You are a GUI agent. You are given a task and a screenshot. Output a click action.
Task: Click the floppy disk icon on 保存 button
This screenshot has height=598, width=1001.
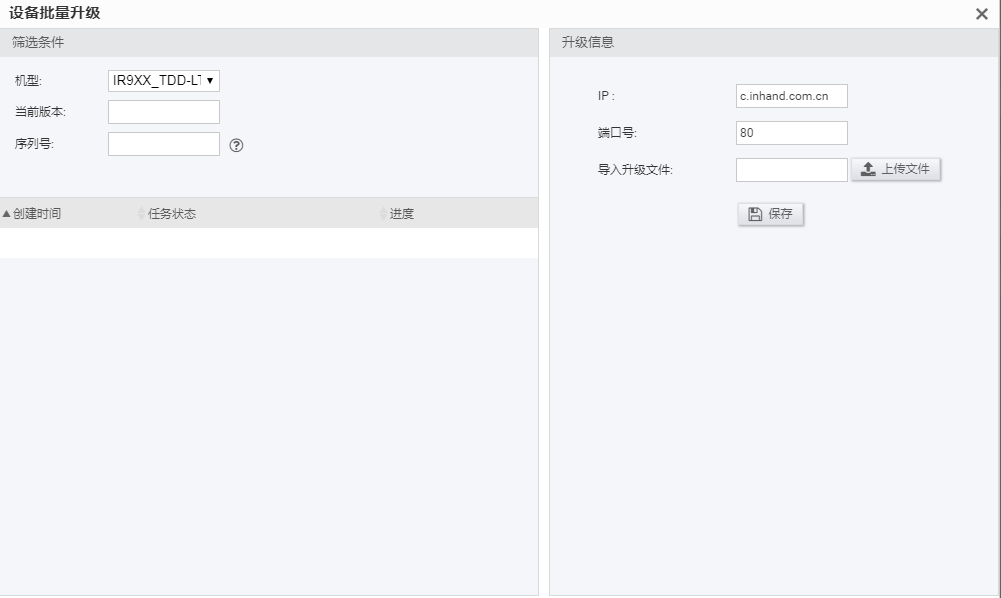pos(753,213)
